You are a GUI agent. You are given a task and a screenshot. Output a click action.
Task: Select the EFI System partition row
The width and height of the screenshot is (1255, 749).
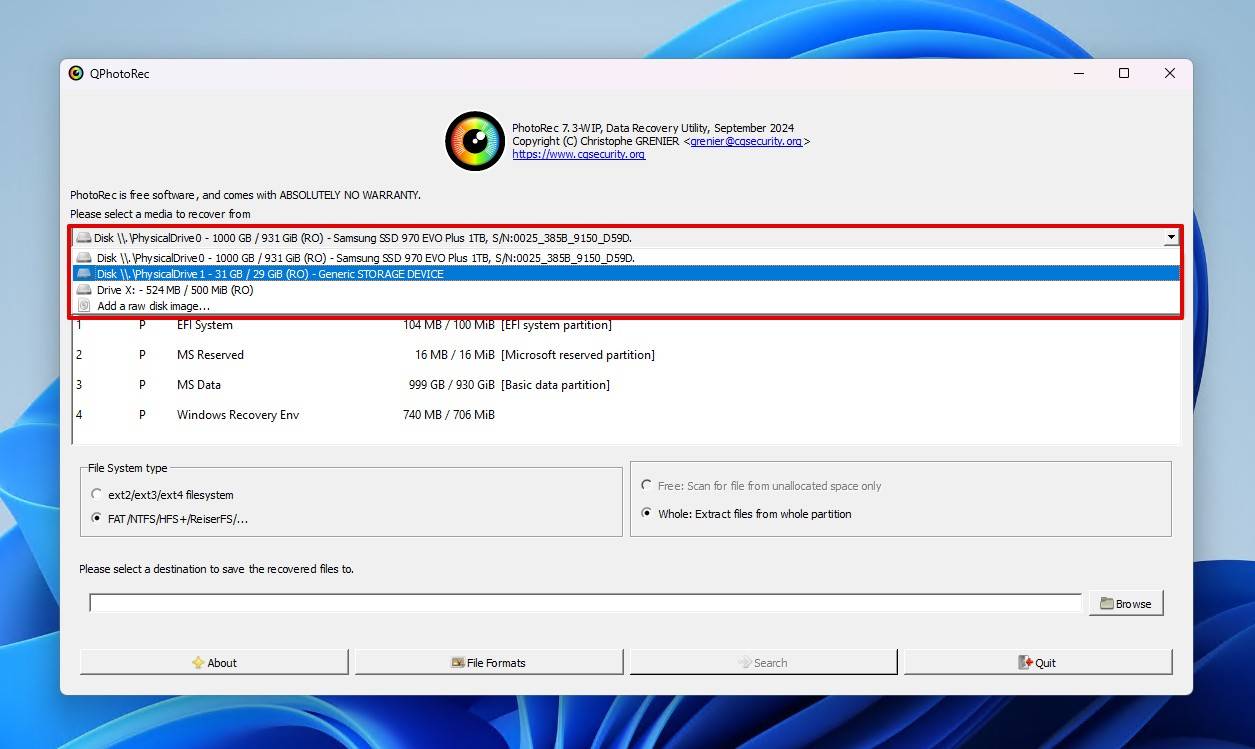pyautogui.click(x=626, y=325)
